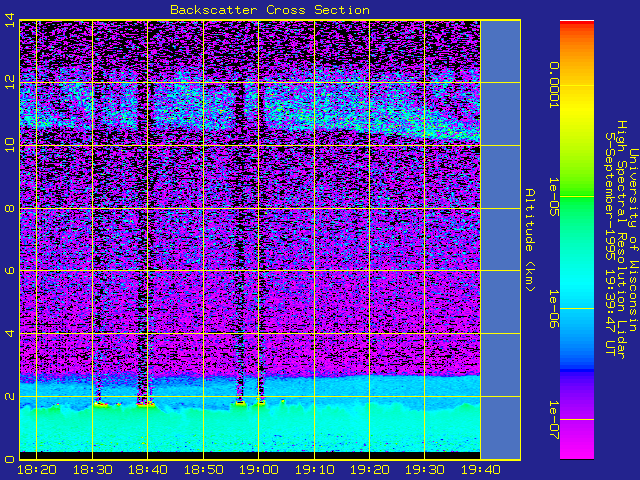
Task: Click the 19:40 time axis label
Action: 480,470
